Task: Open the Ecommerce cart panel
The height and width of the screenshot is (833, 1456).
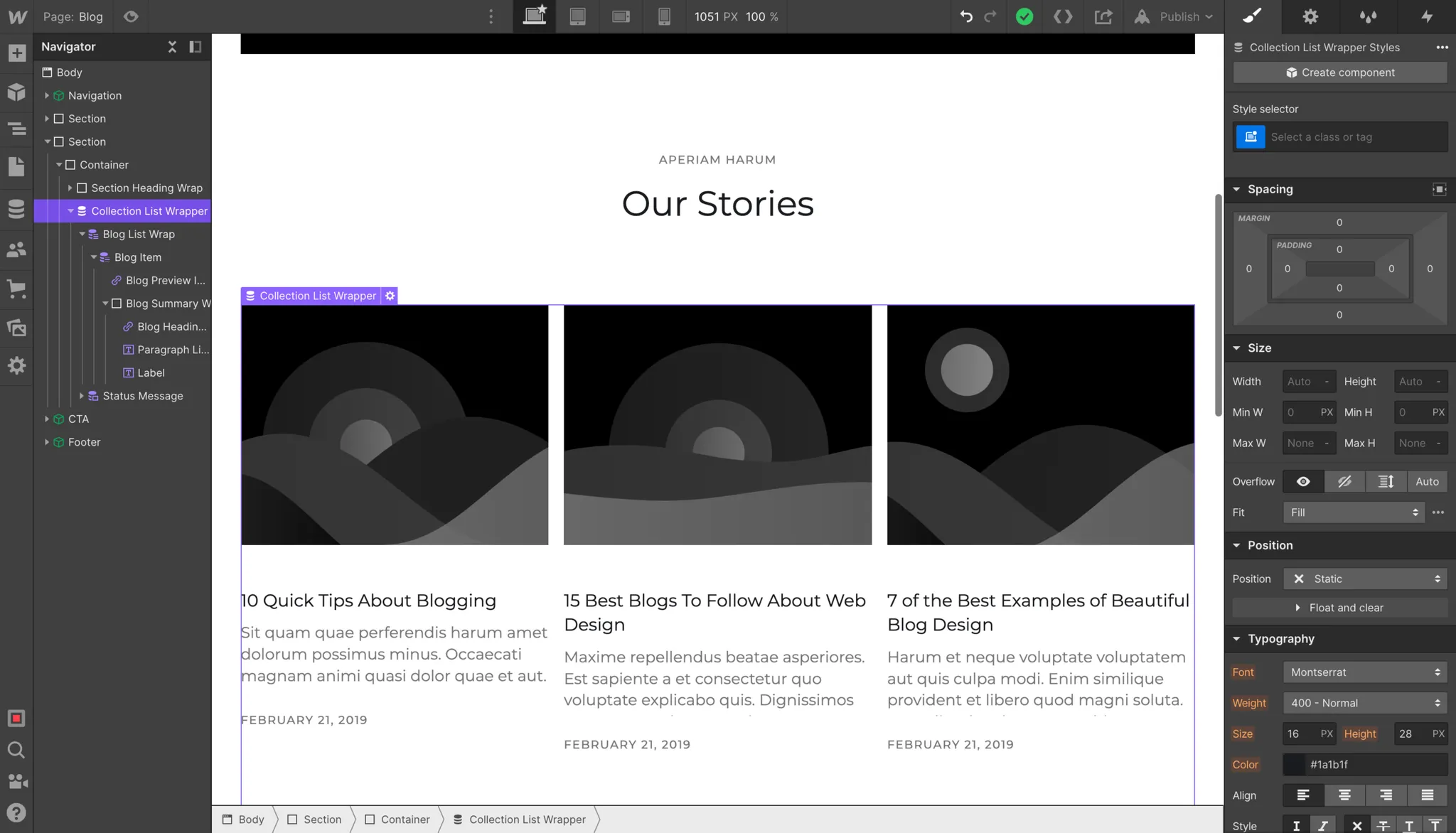Action: click(16, 288)
